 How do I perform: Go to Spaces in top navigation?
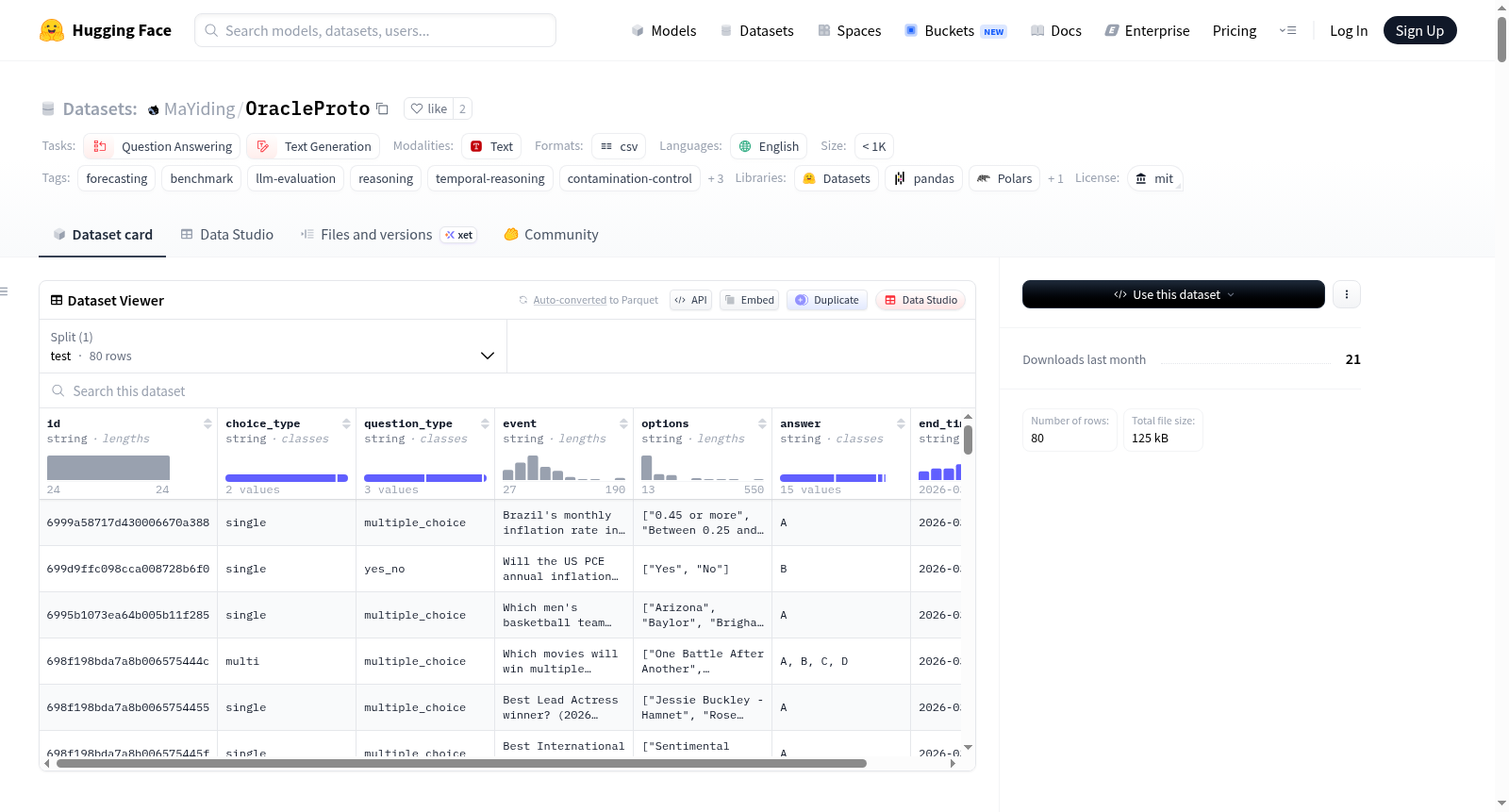850,30
